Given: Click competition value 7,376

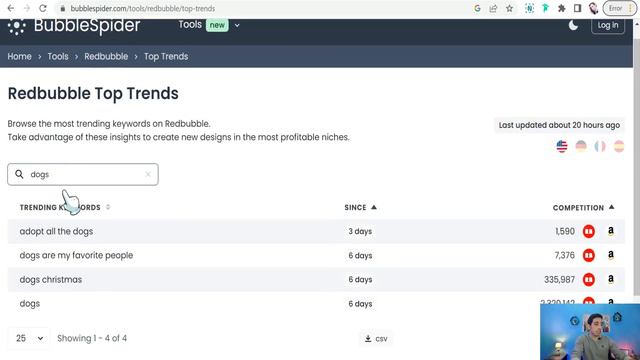Looking at the screenshot, I should (x=564, y=256).
